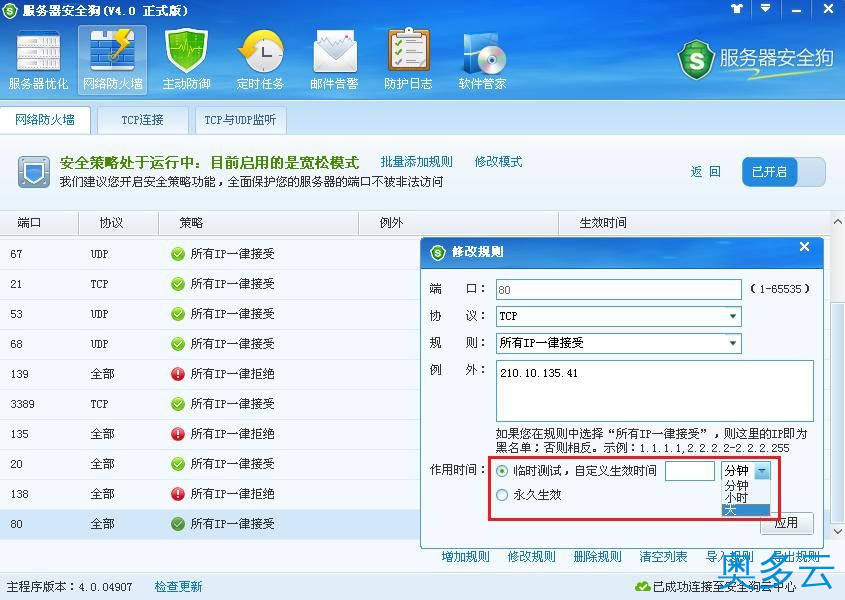
Task: Click red status icon for port 139
Action: click(x=178, y=374)
